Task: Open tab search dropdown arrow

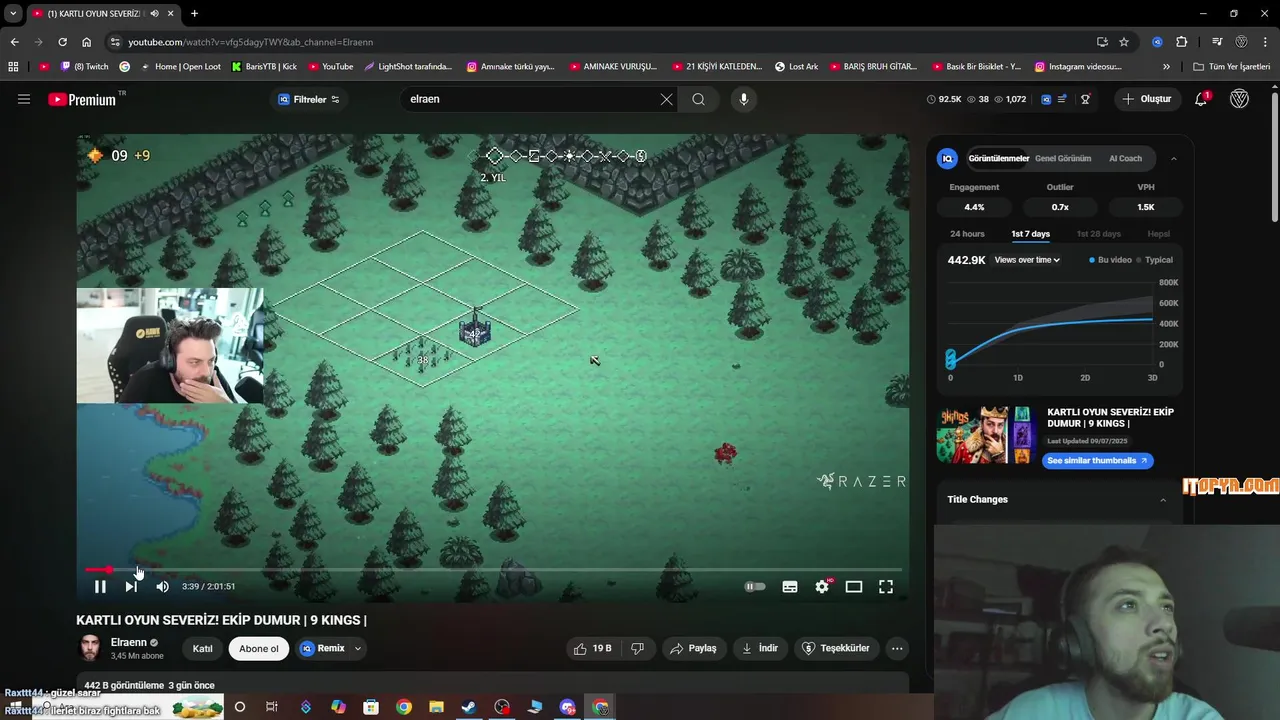Action: (13, 14)
